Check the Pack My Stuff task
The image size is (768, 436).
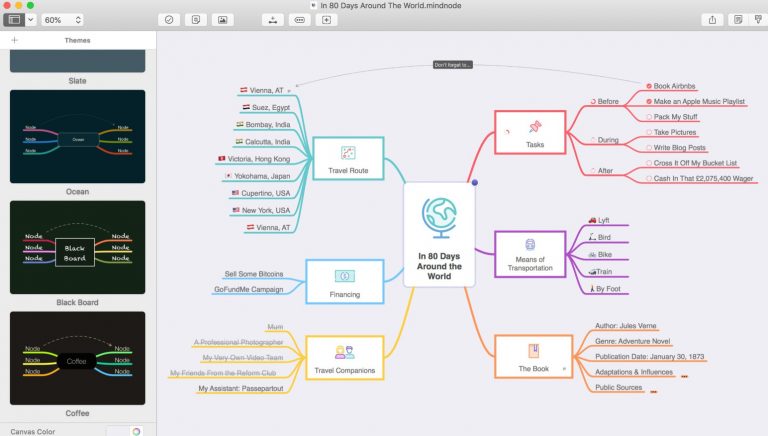click(x=649, y=117)
